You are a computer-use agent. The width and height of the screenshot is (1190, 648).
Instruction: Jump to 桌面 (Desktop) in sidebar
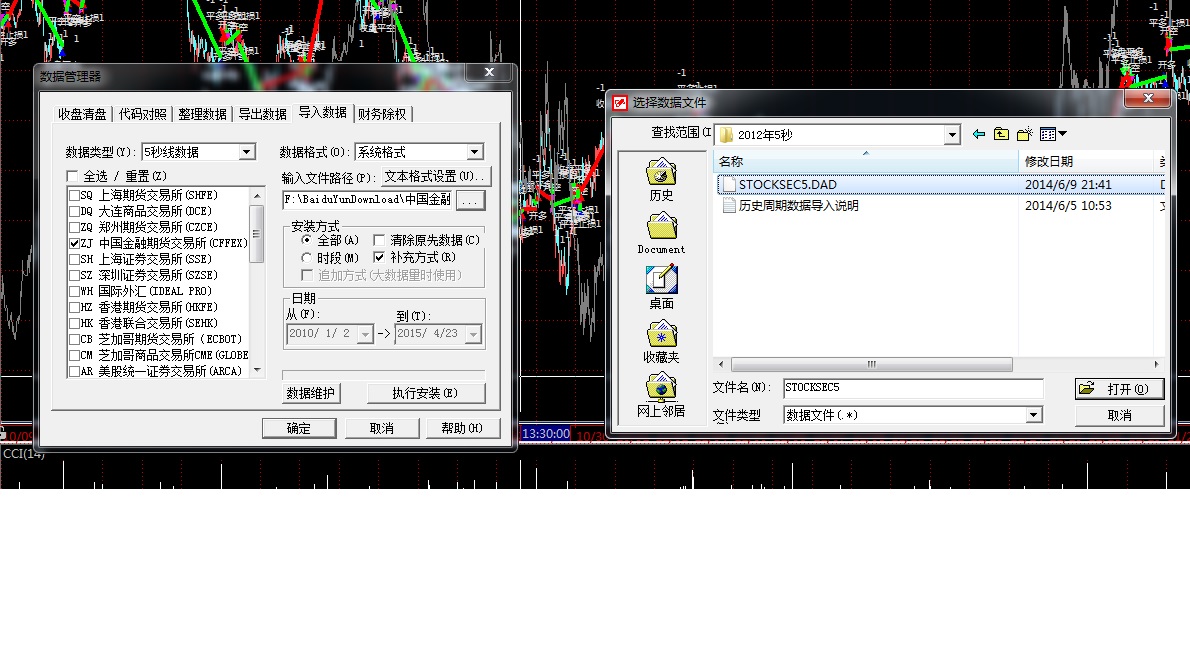[x=661, y=288]
